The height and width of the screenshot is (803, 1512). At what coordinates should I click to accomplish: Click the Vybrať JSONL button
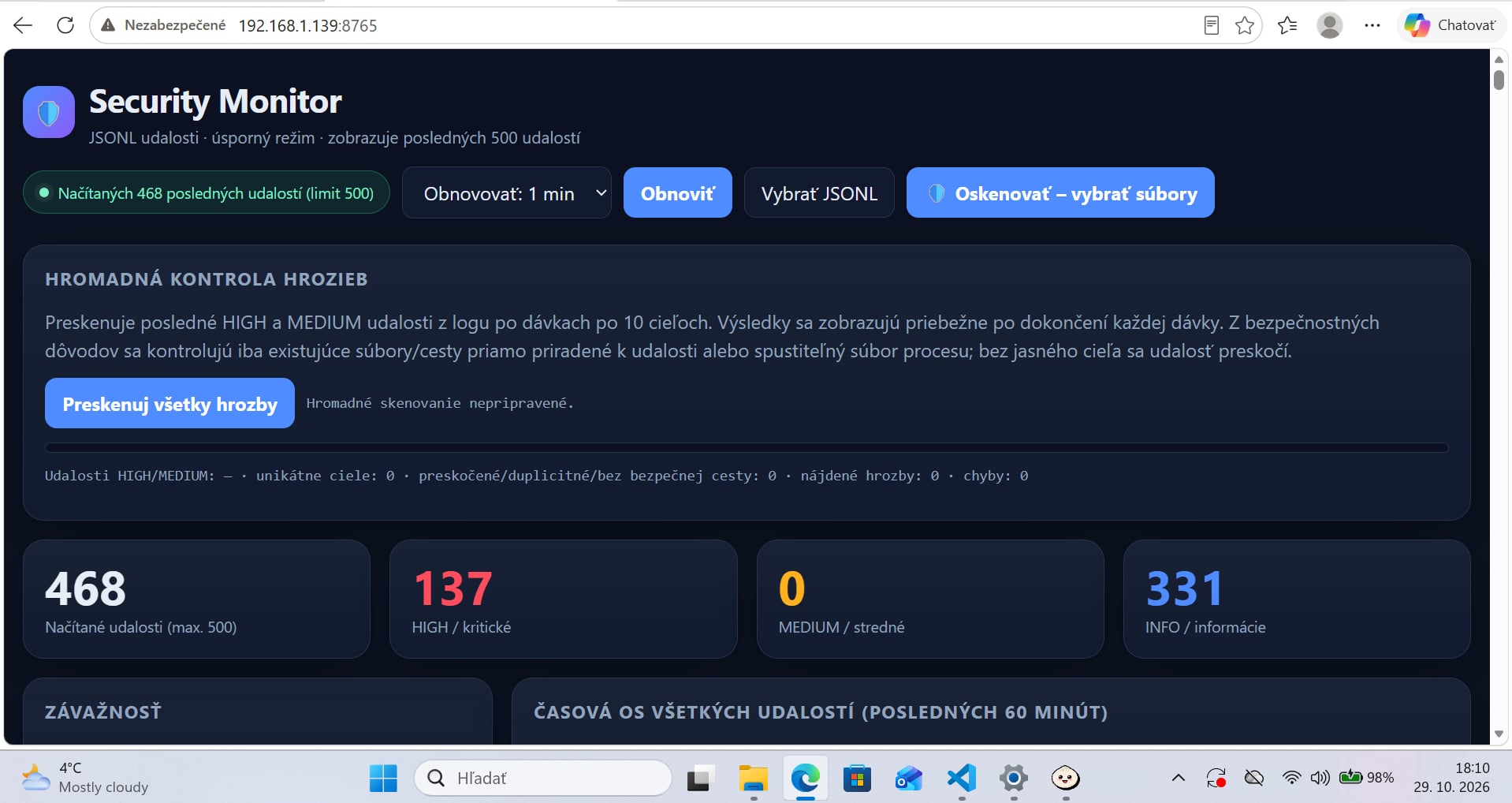point(819,193)
